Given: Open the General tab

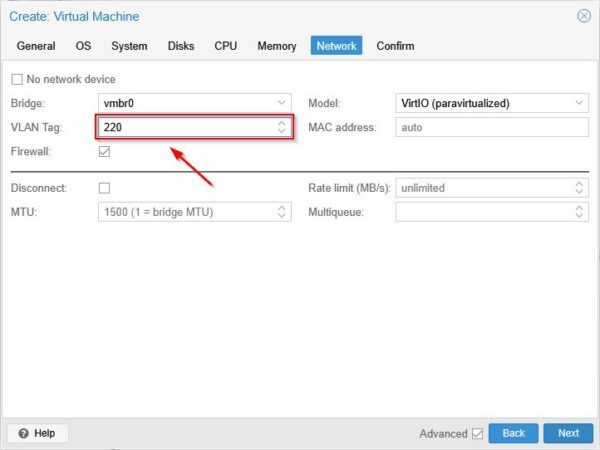Looking at the screenshot, I should click(x=36, y=46).
